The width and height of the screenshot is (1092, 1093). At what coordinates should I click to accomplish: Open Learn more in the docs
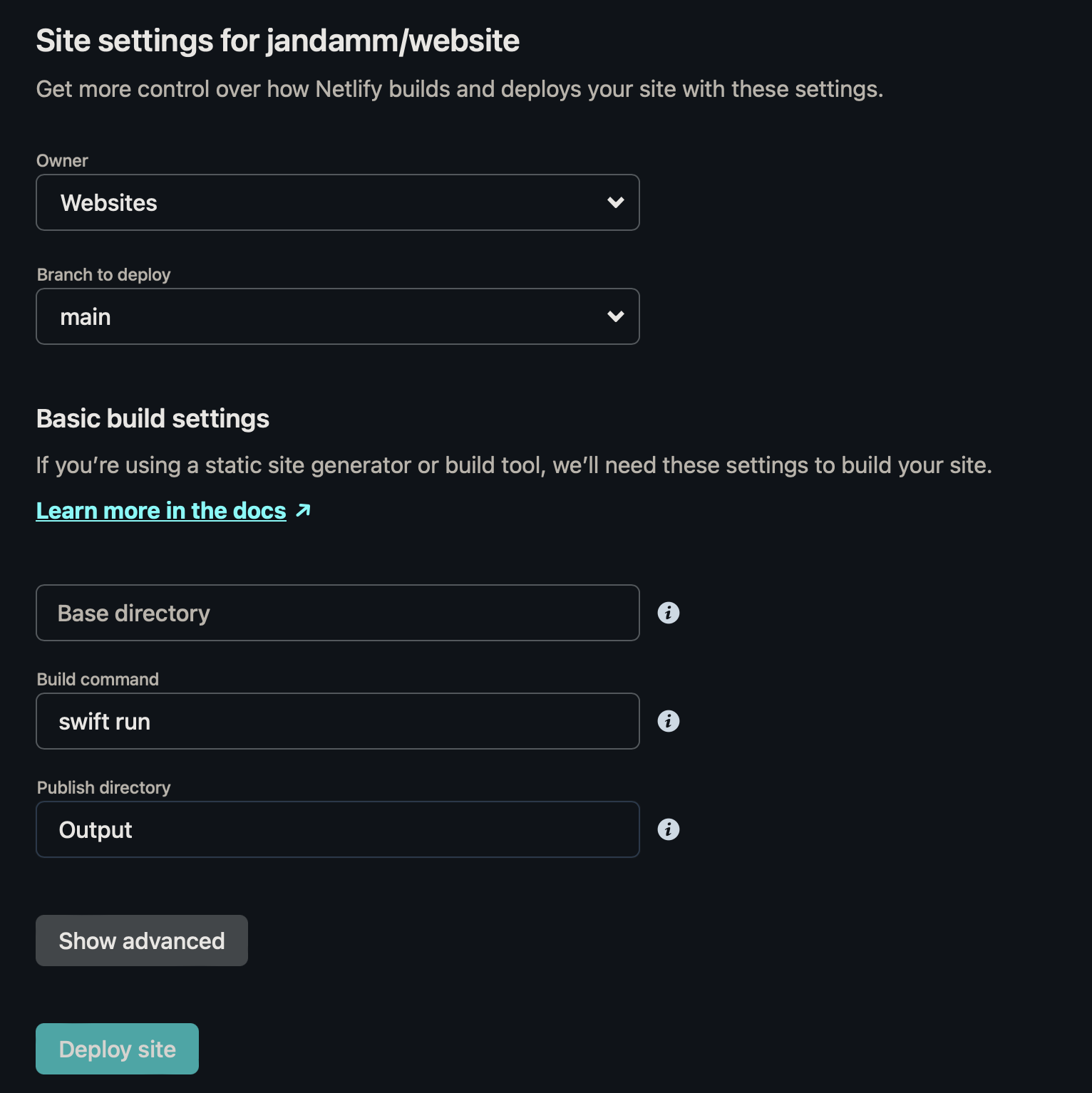coord(161,509)
